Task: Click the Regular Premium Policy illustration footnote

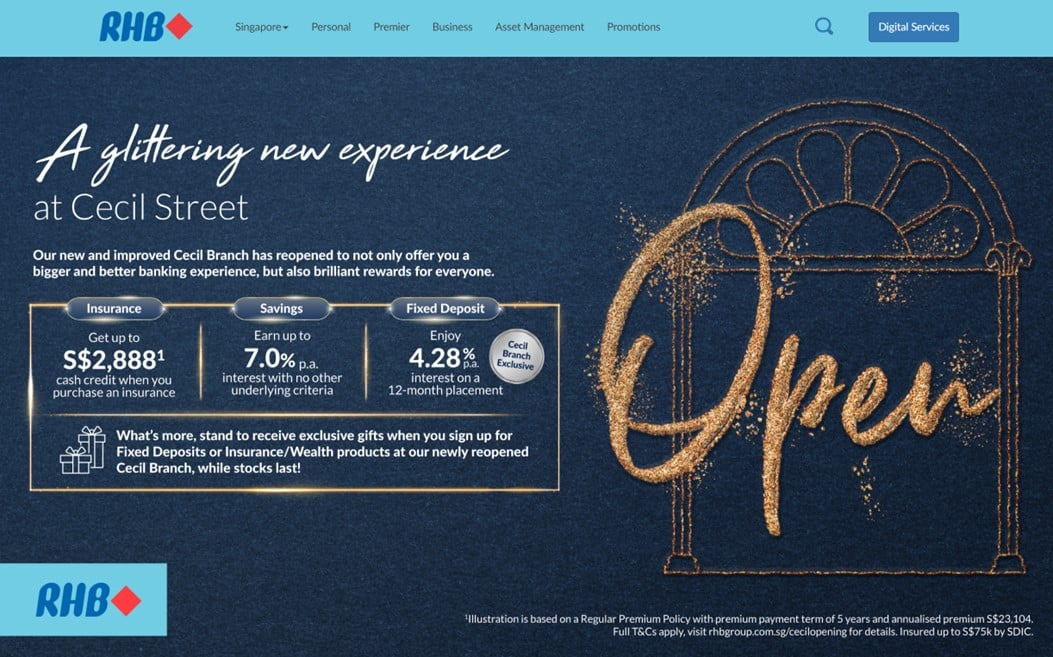Action: (x=749, y=619)
